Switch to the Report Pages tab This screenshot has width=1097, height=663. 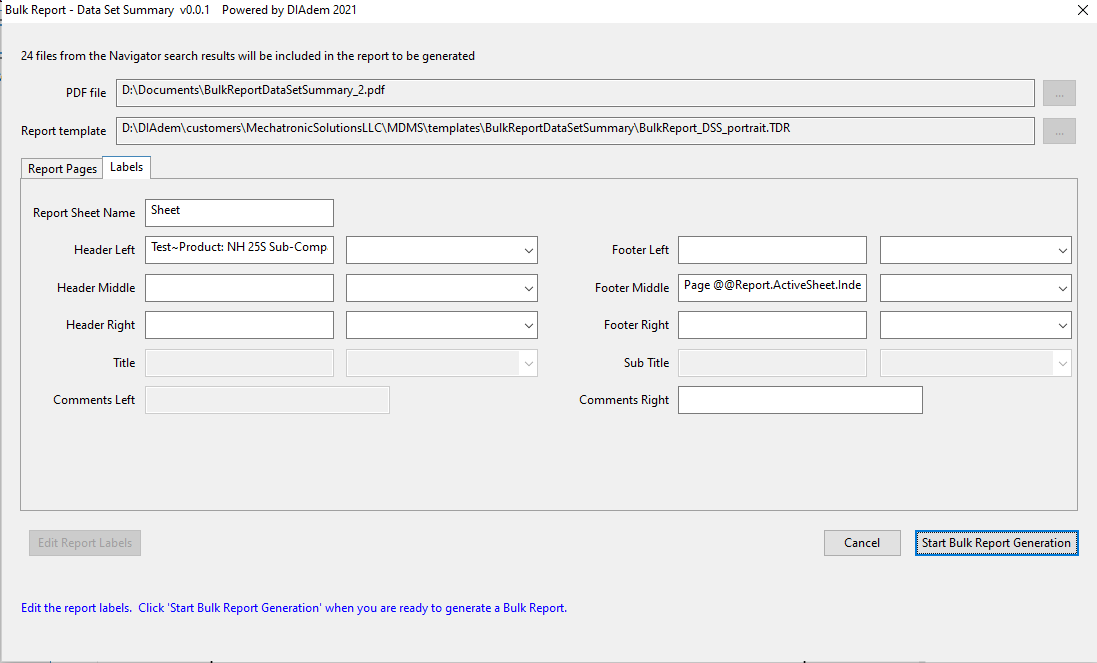62,169
